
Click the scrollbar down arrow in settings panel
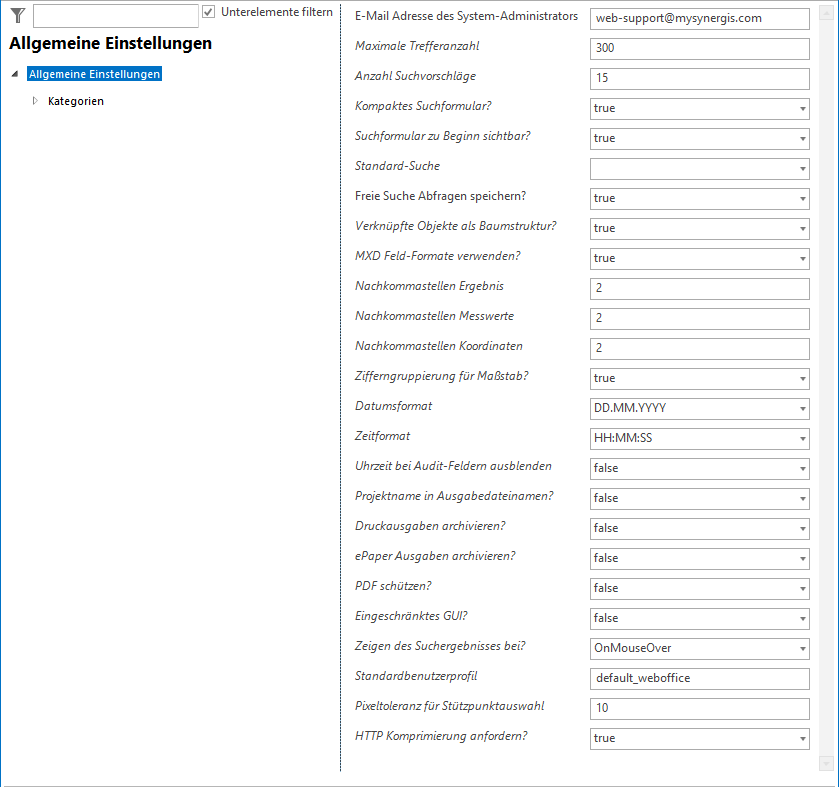click(x=826, y=763)
